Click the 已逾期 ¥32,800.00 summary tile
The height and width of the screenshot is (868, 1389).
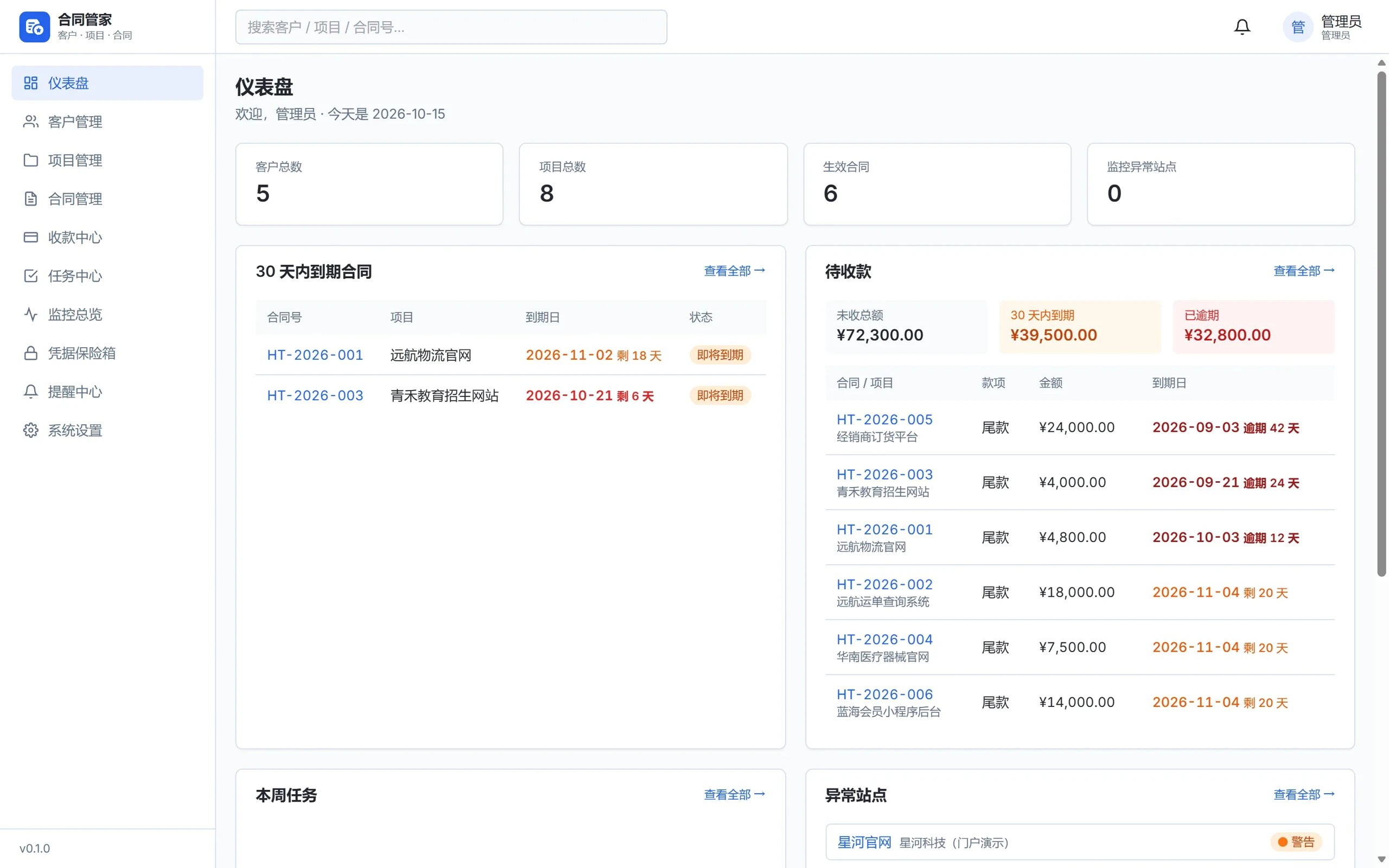pyautogui.click(x=1253, y=327)
